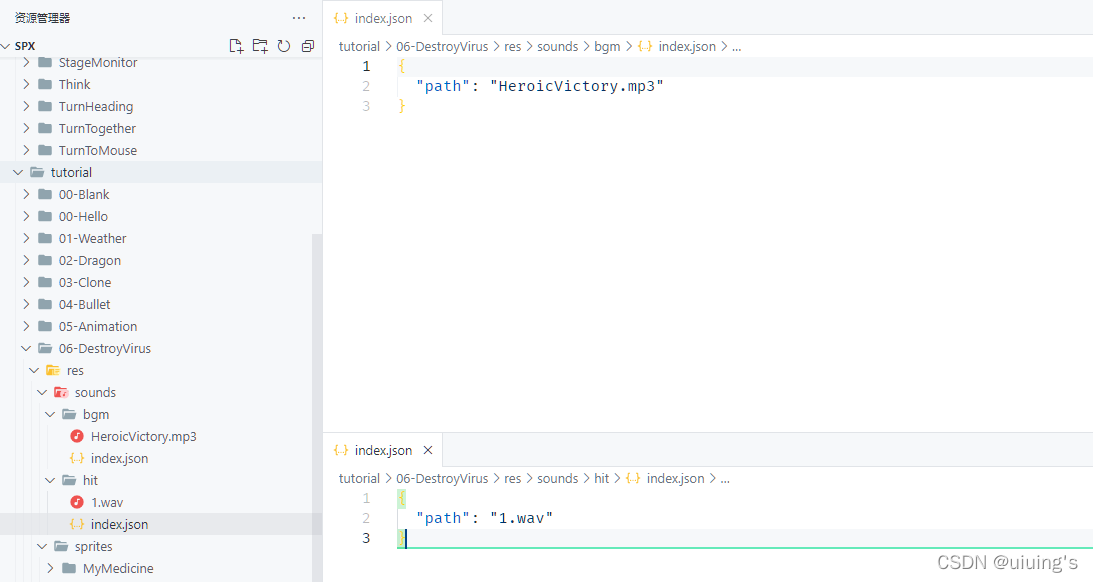The height and width of the screenshot is (582, 1093).
Task: Select the 04-Bullet folder
Action: [x=161, y=304]
